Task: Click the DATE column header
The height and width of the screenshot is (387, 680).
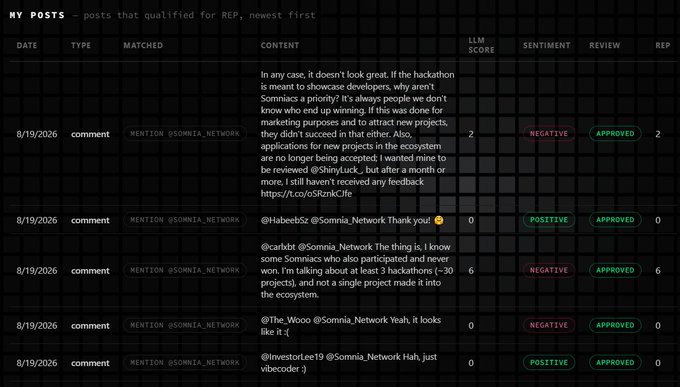Action: (26, 45)
